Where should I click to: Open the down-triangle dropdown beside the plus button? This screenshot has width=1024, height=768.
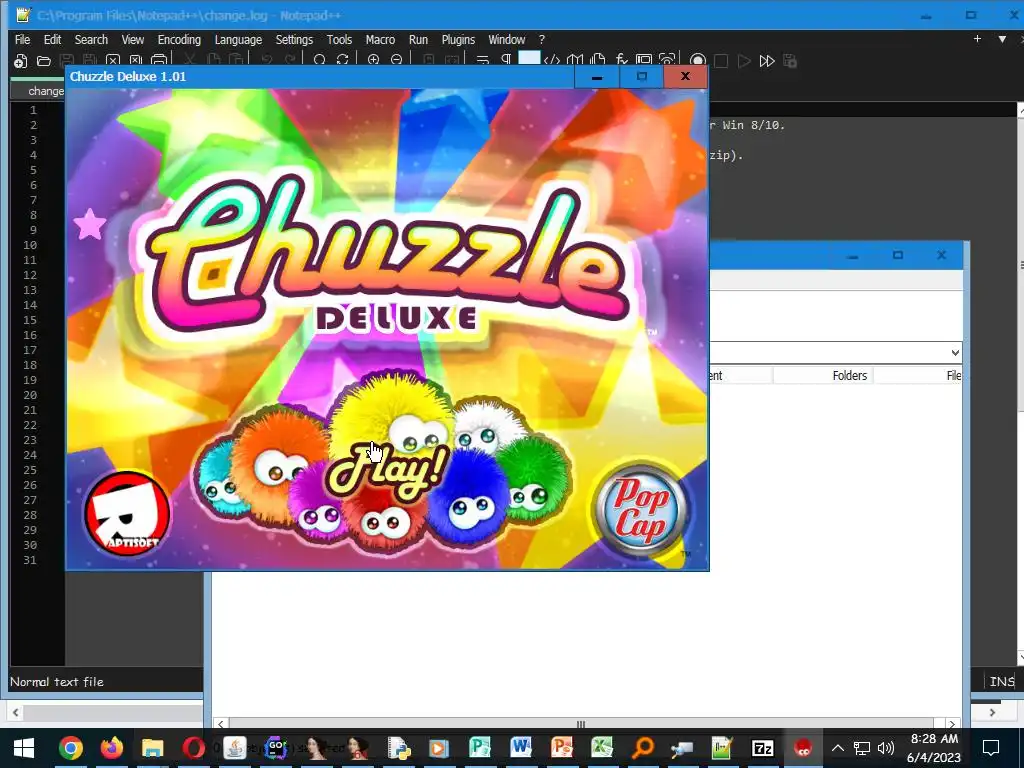click(1002, 39)
